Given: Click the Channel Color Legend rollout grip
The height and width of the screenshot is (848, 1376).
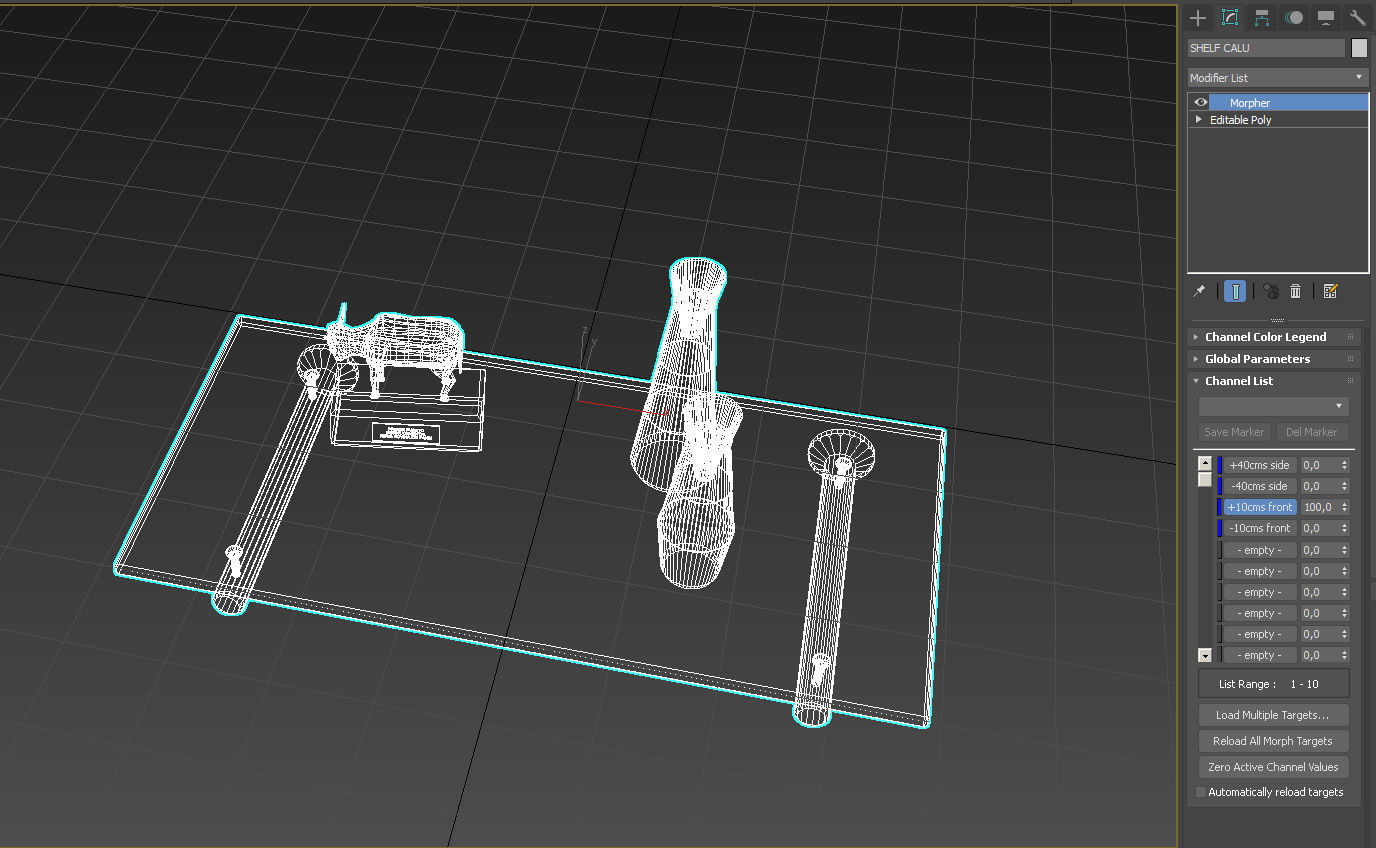Looking at the screenshot, I should click(1351, 337).
